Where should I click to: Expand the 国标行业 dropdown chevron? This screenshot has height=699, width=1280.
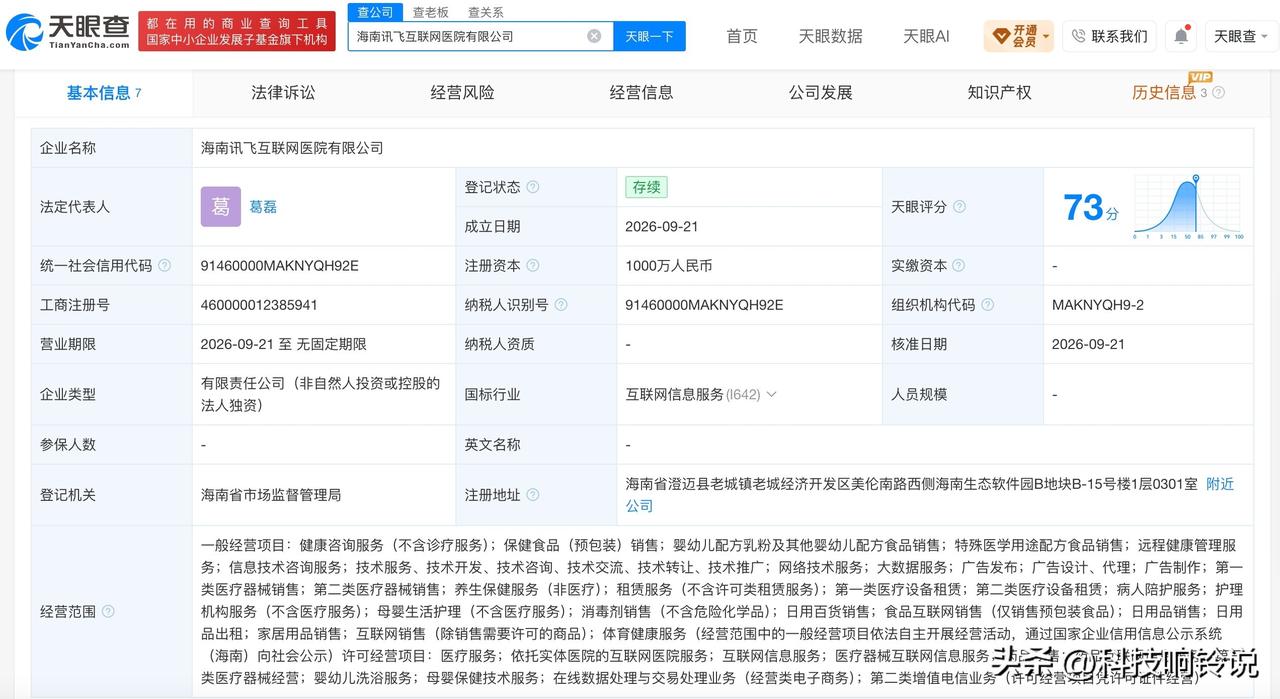coord(771,395)
